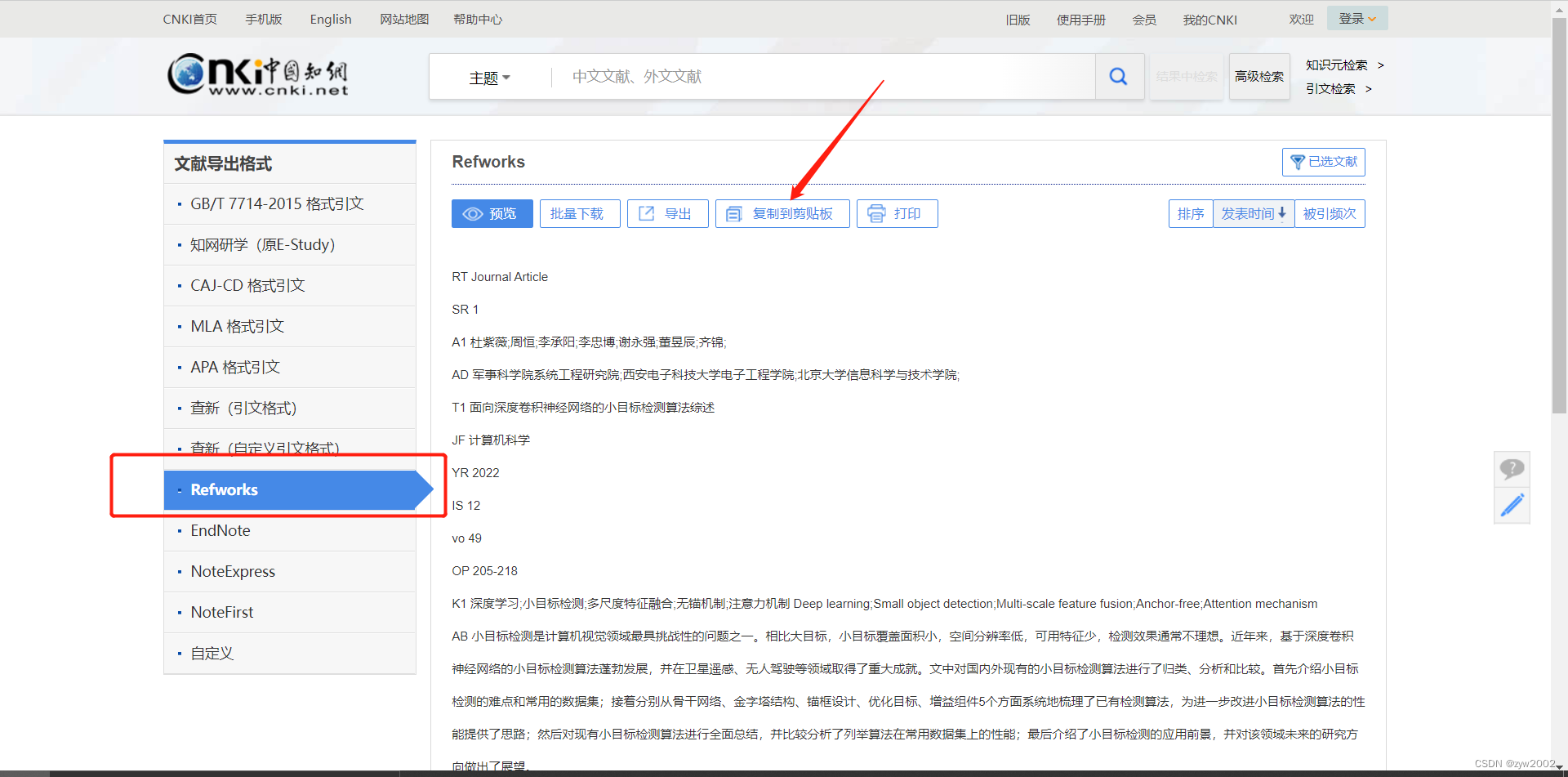Click the 打印 print button
1568x777 pixels.
897,214
